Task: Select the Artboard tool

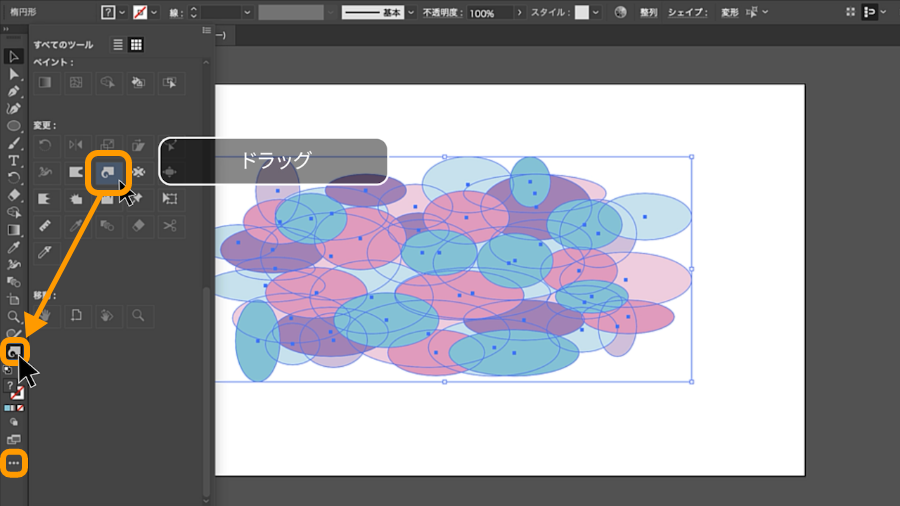Action: pyautogui.click(x=14, y=299)
